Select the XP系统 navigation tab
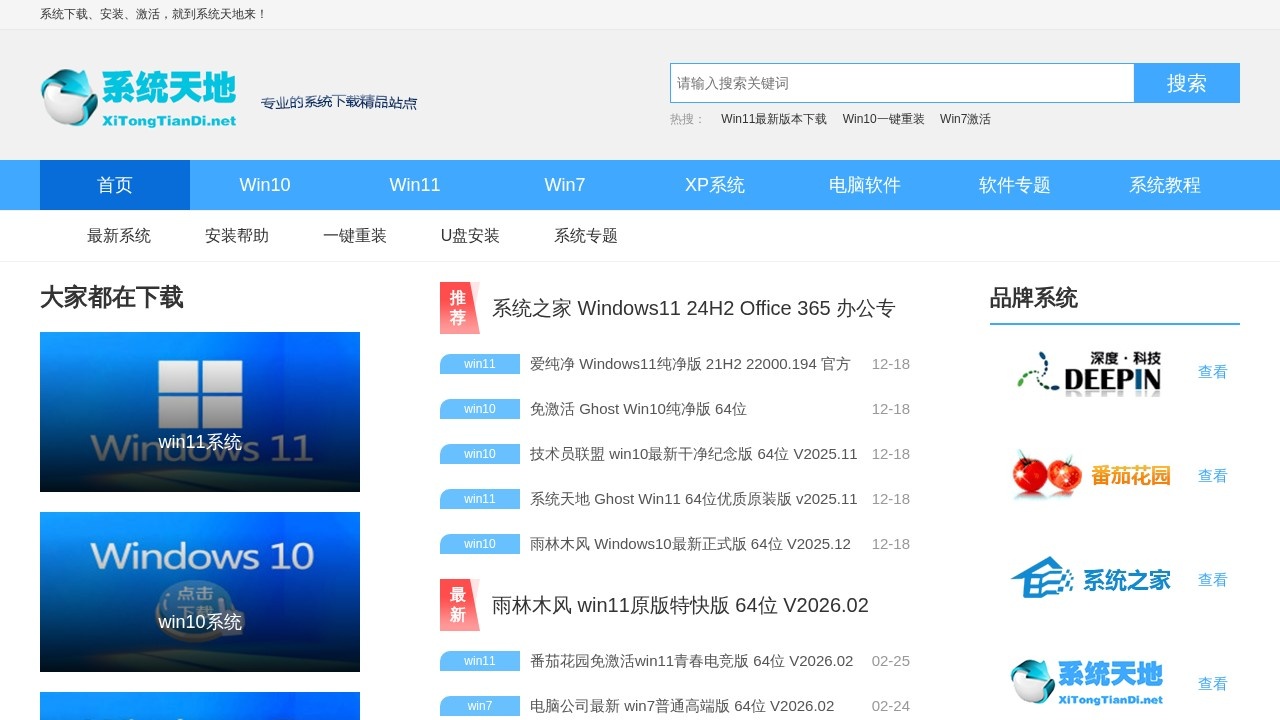1280x720 pixels. [x=715, y=185]
